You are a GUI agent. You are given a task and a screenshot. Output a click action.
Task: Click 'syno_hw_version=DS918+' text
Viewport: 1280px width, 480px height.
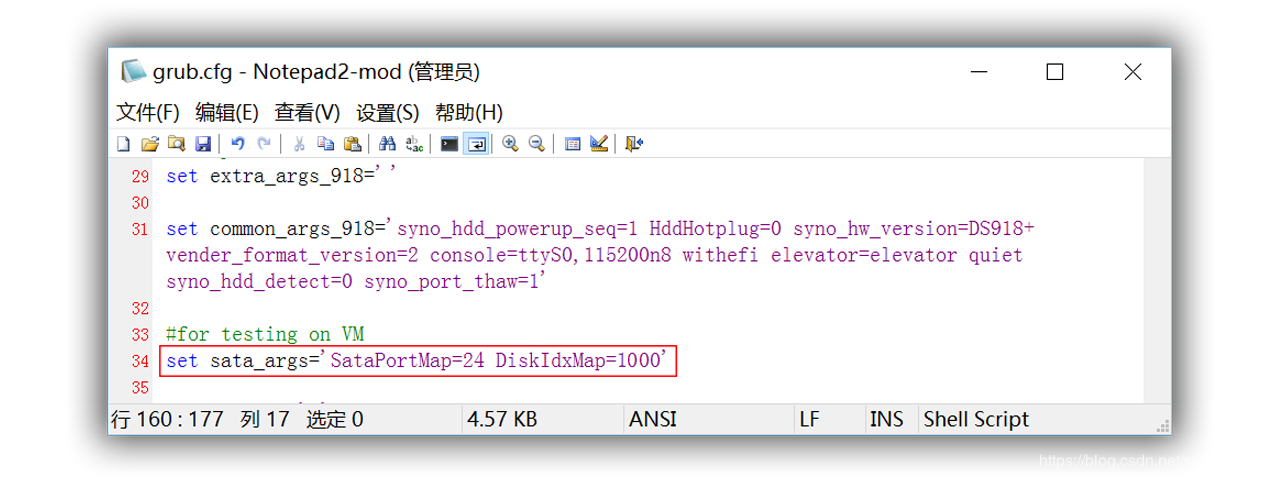pyautogui.click(x=913, y=229)
